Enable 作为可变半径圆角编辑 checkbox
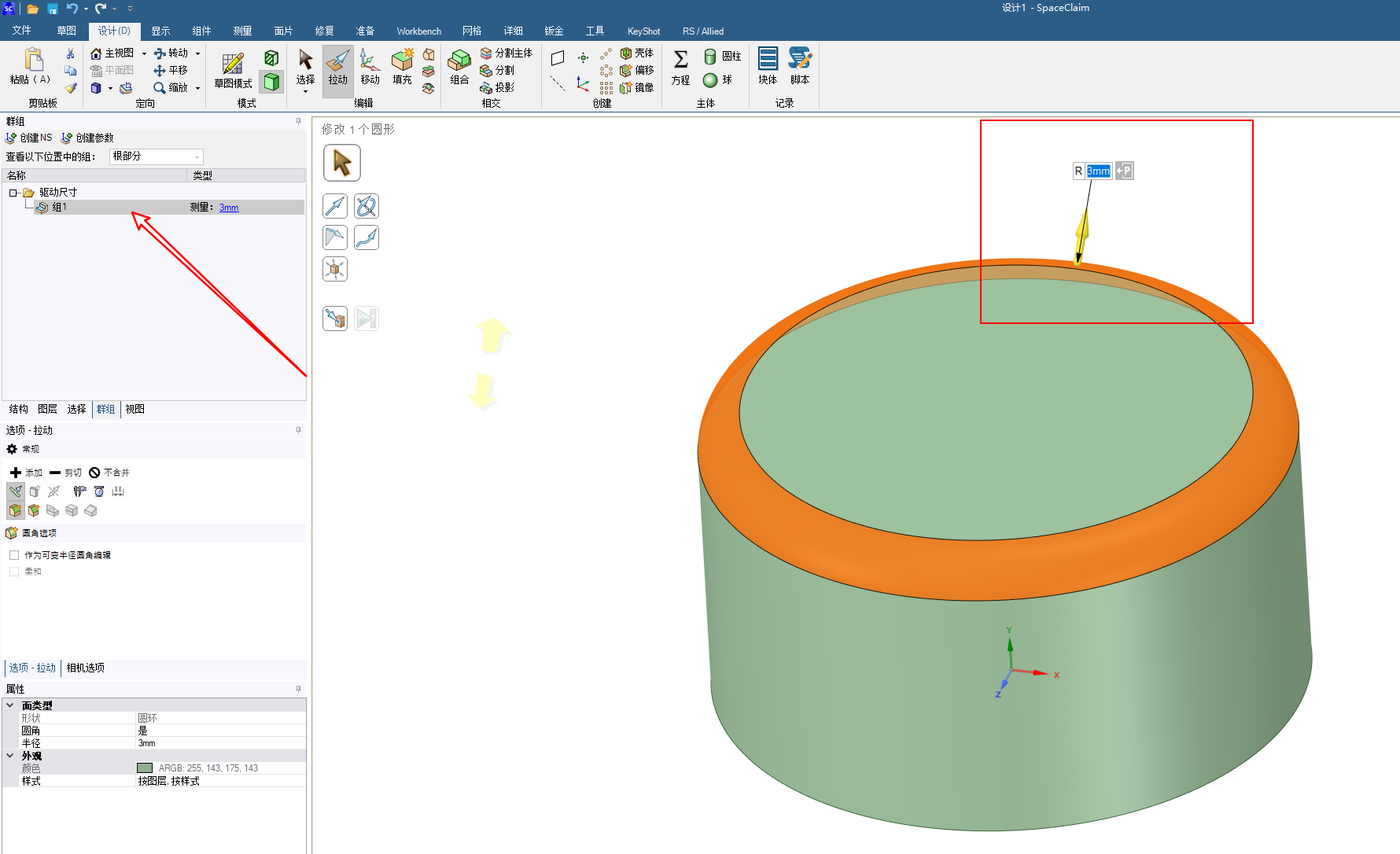The height and width of the screenshot is (854, 1400). [14, 555]
